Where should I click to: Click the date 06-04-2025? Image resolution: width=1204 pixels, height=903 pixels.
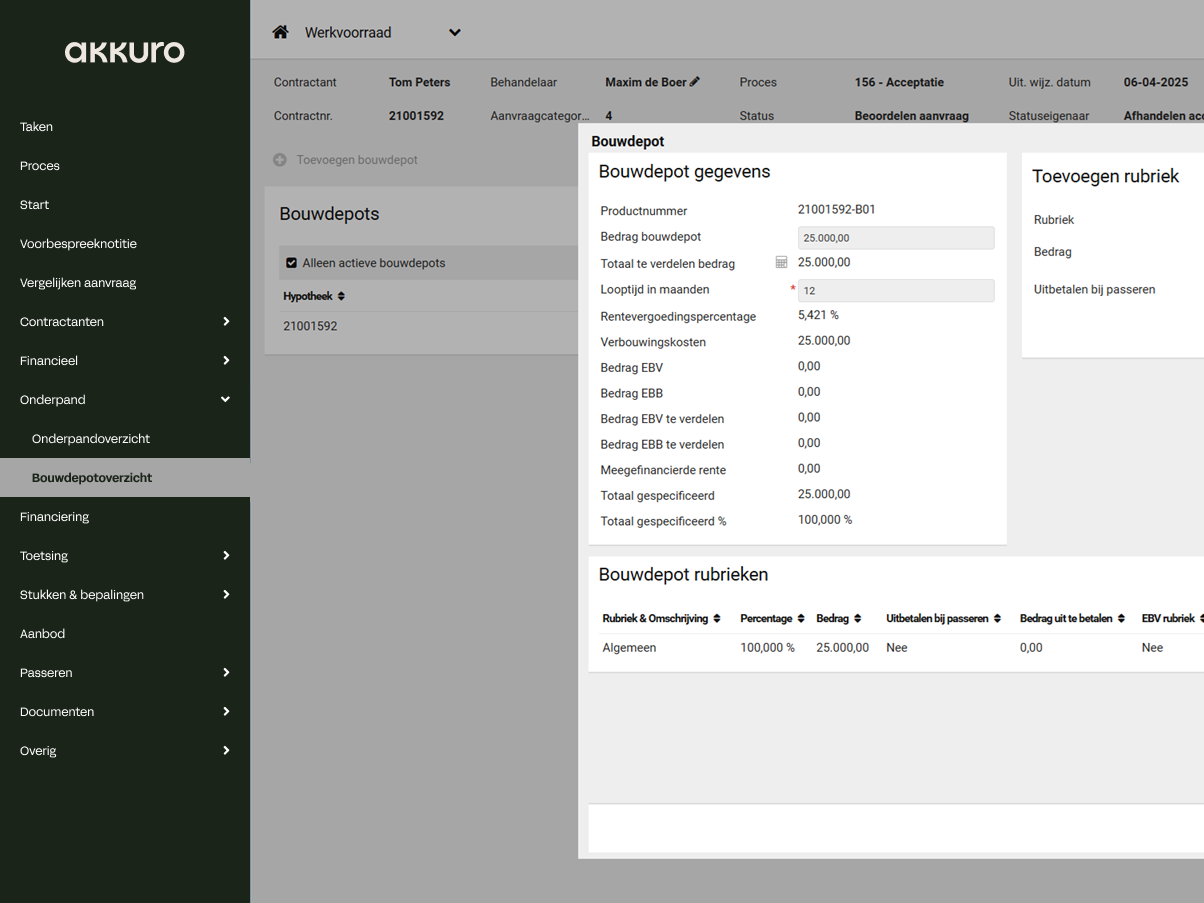(1156, 82)
